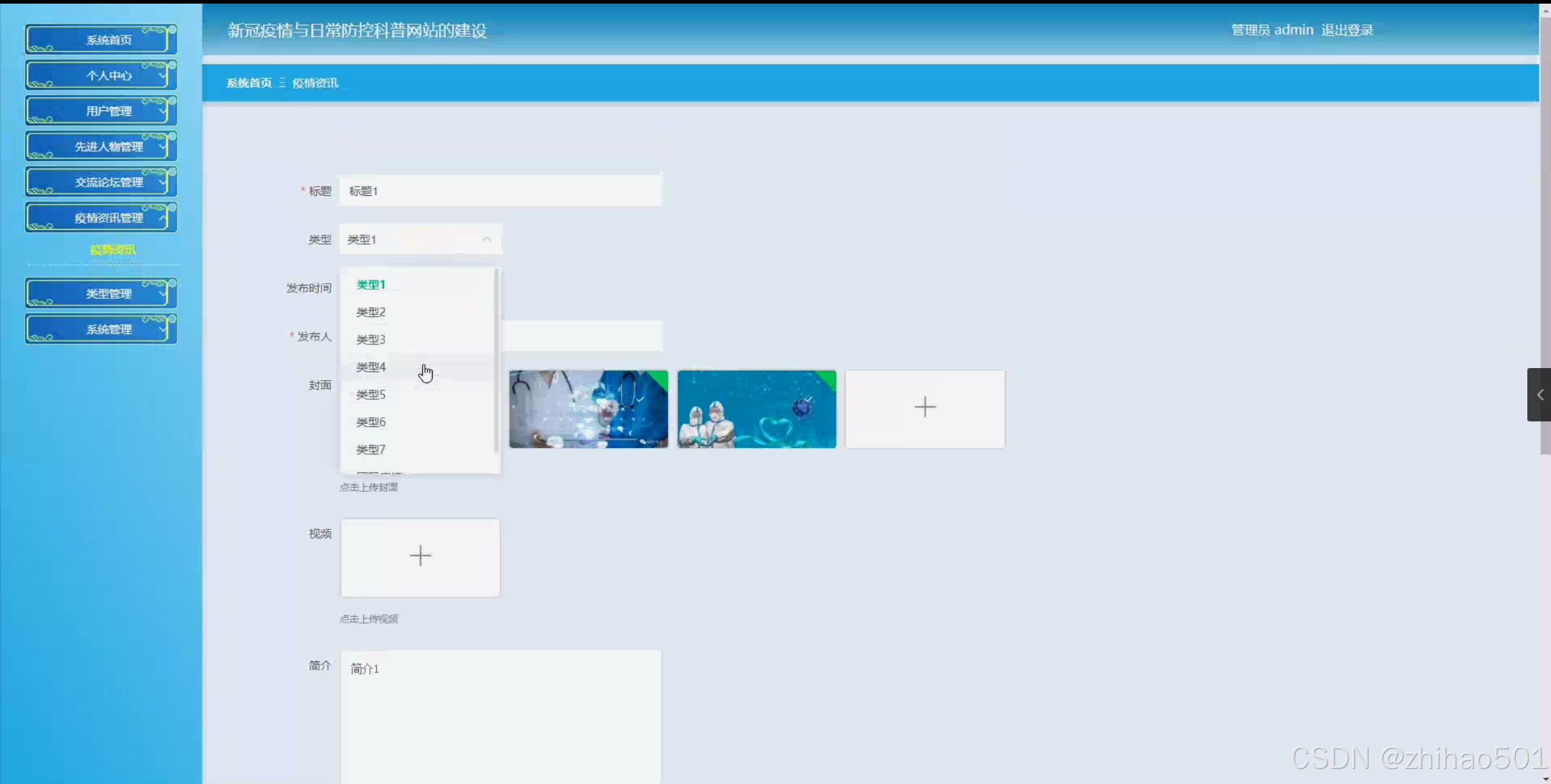Viewport: 1551px width, 784px height.
Task: Open 疫情资讯 submenu item
Action: click(113, 250)
